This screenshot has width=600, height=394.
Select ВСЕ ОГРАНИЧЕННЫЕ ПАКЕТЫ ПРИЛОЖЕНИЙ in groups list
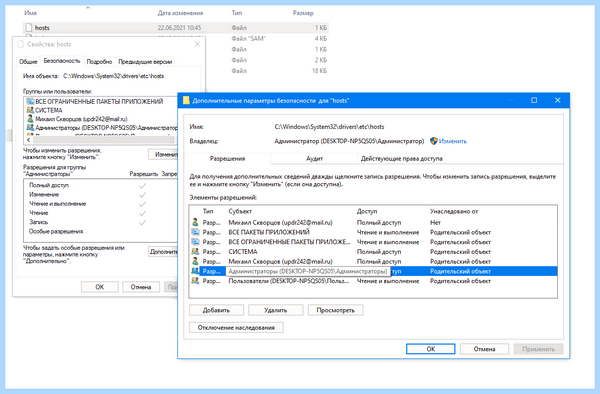point(99,101)
